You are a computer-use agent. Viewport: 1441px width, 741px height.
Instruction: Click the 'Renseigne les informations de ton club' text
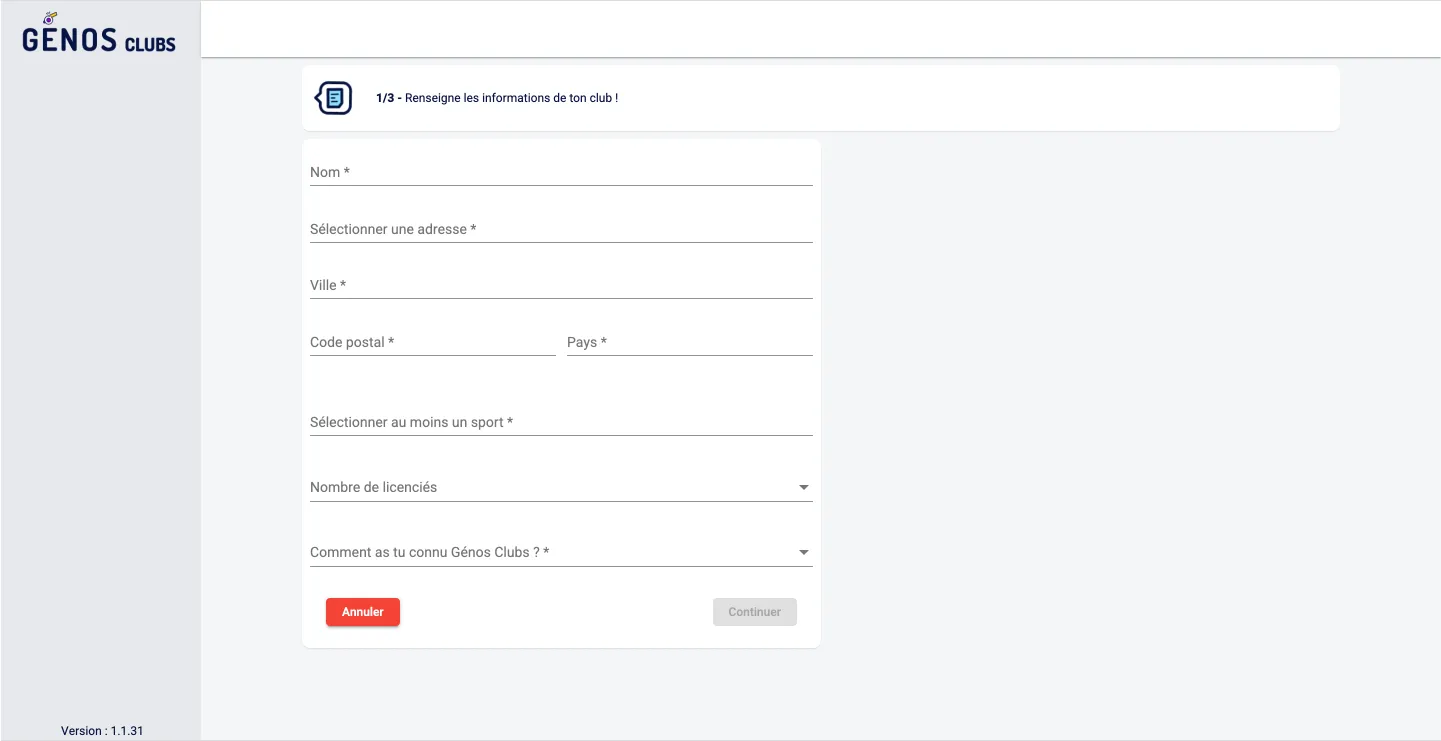(511, 98)
